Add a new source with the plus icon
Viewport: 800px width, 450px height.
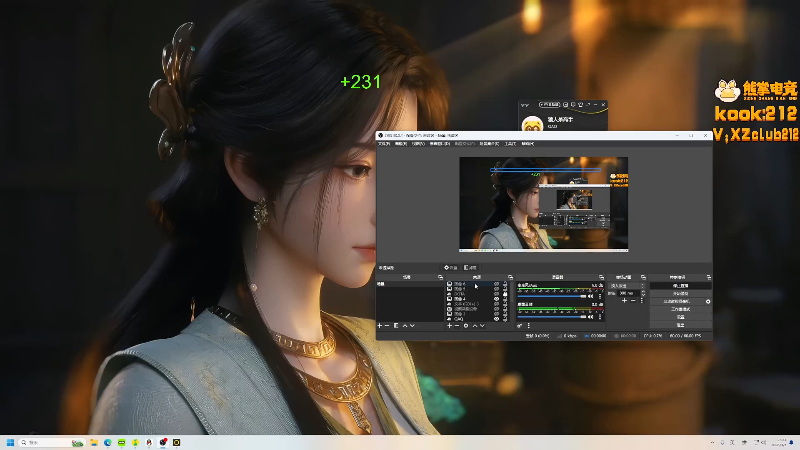pos(449,326)
